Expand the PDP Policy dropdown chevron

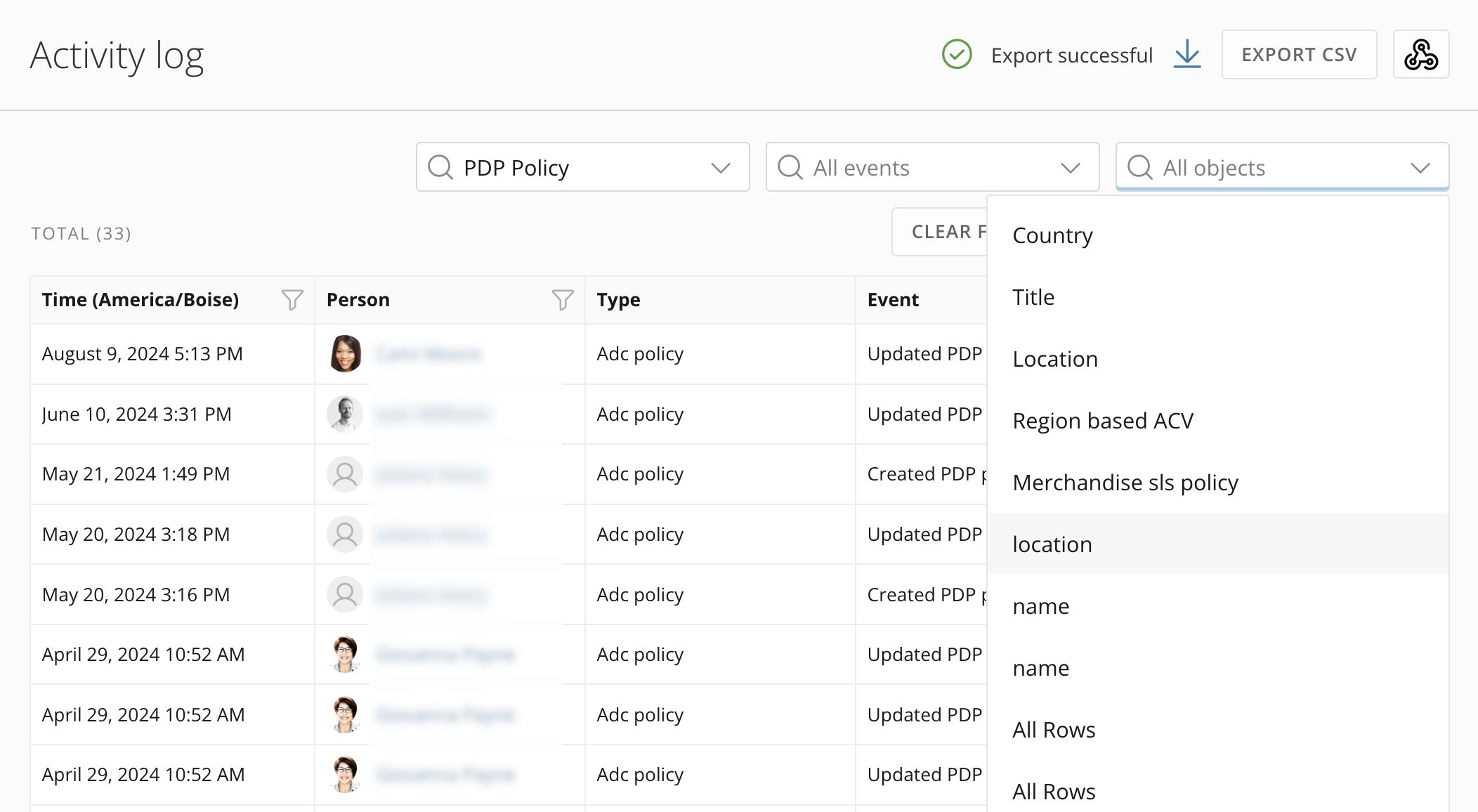point(720,168)
